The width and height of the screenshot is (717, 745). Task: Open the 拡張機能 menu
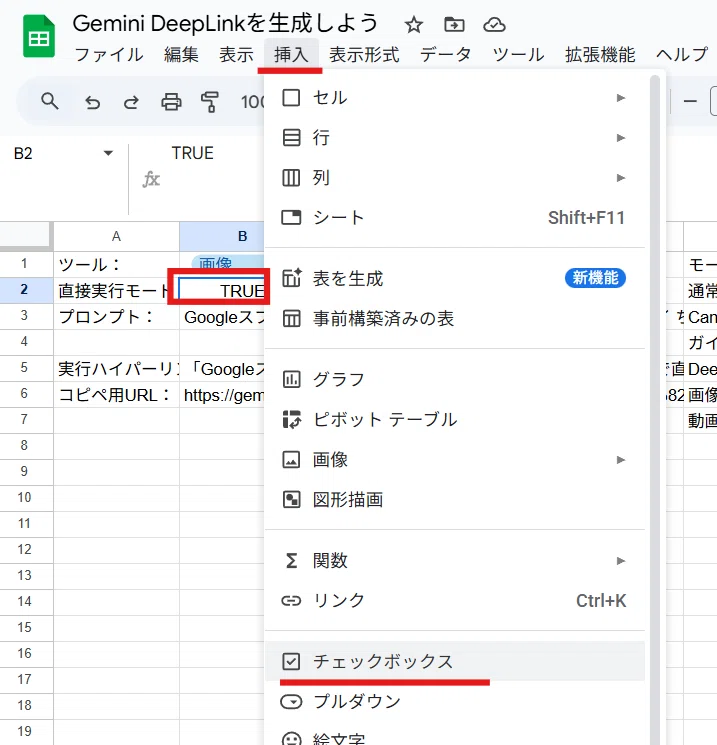(600, 55)
